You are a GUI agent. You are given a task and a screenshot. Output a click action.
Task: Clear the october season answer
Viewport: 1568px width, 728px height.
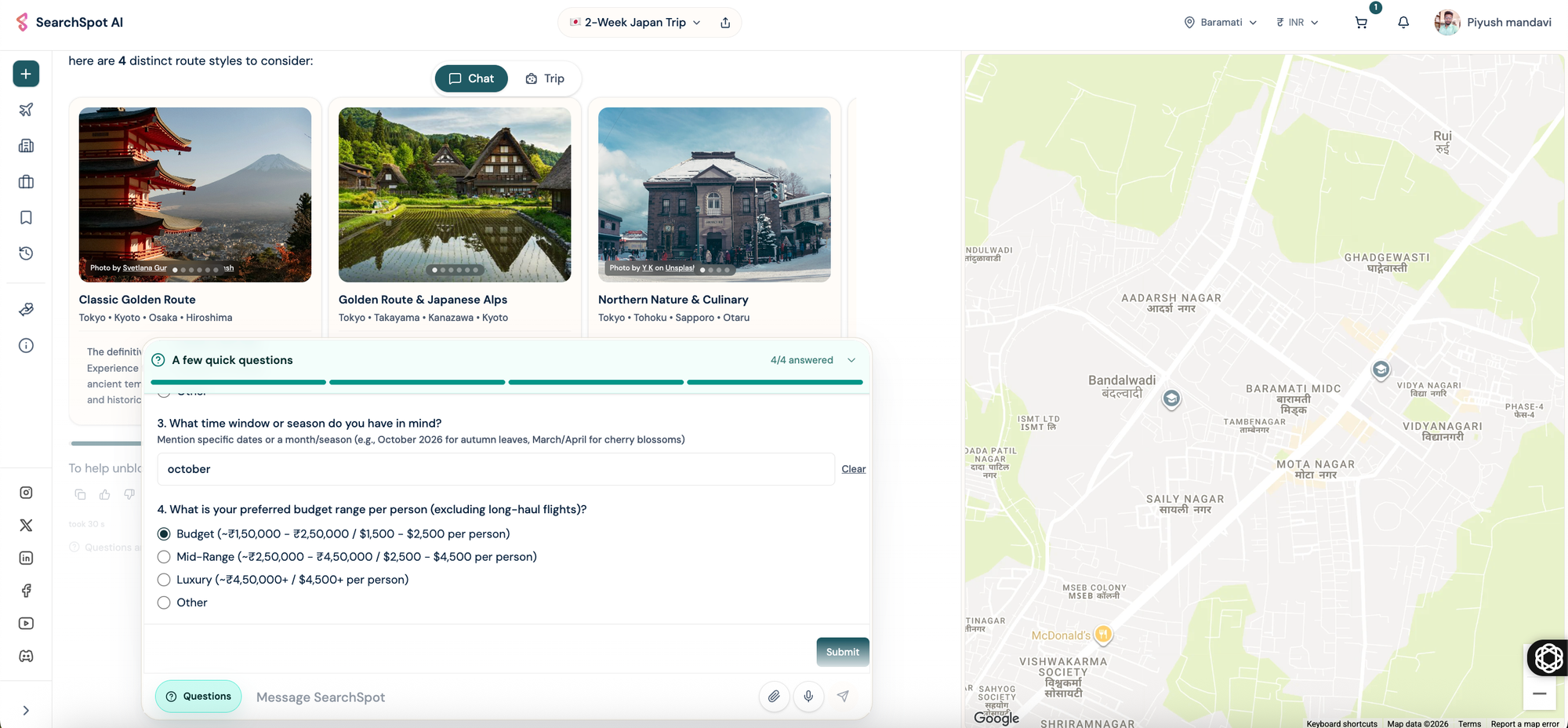pyautogui.click(x=854, y=469)
